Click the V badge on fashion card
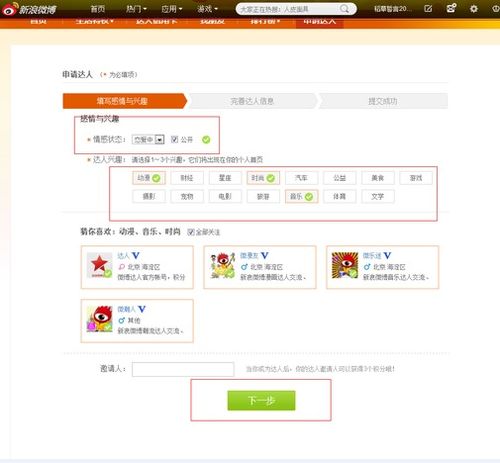The height and width of the screenshot is (463, 500). click(x=142, y=309)
